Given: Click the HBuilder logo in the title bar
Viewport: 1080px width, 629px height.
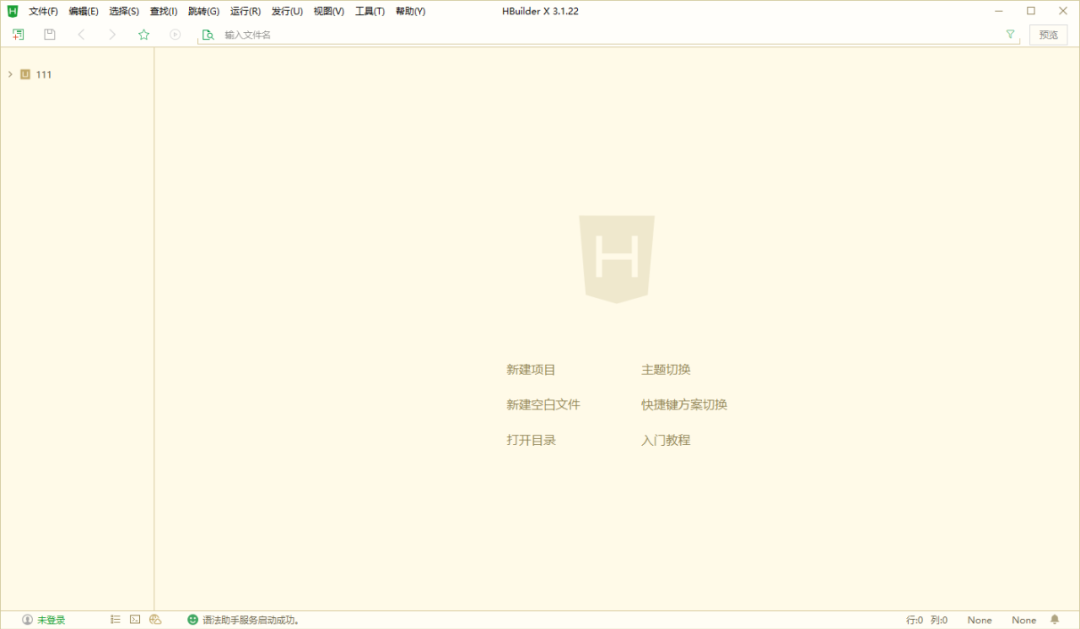Looking at the screenshot, I should tap(12, 11).
